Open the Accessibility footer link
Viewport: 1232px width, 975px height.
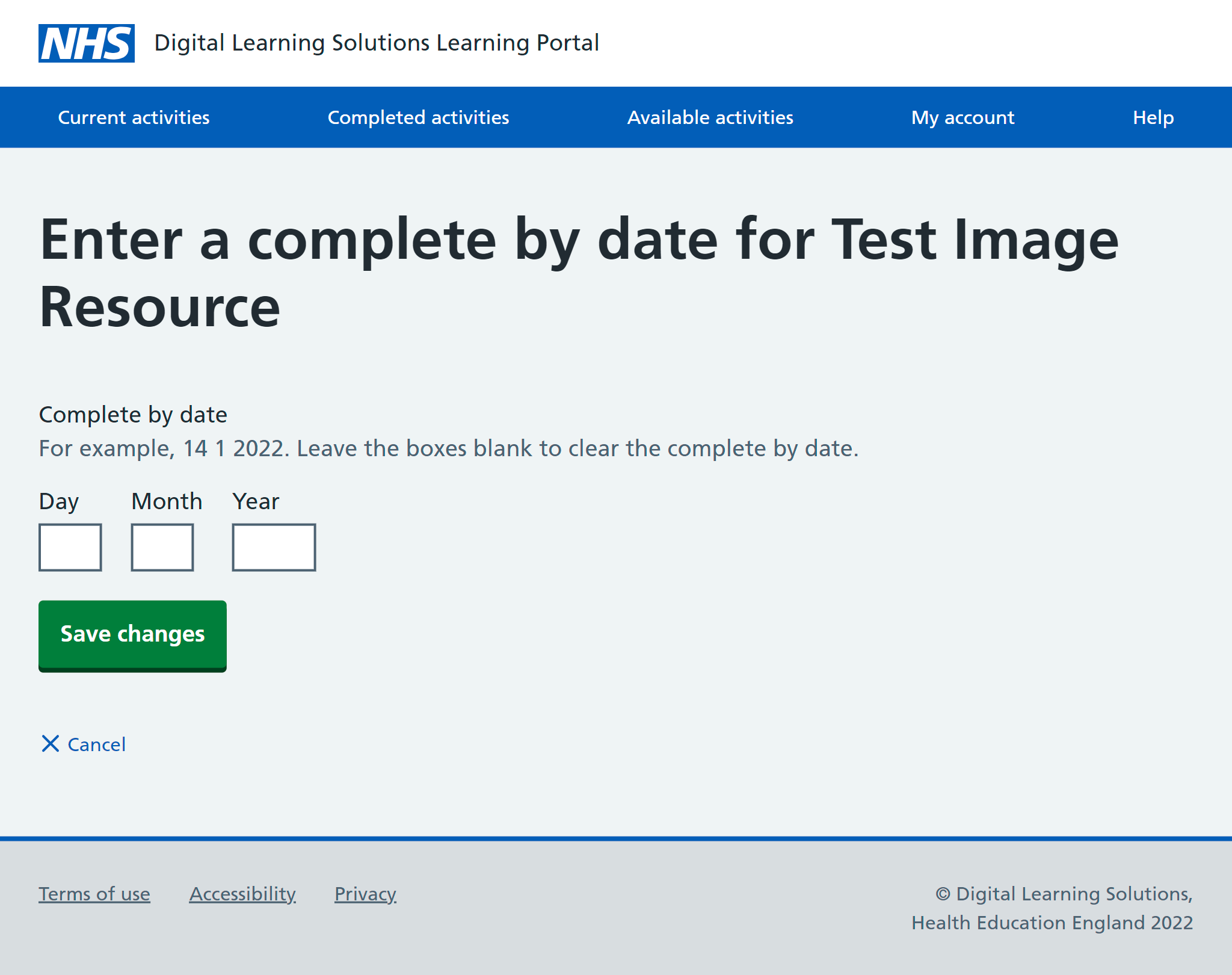(x=242, y=894)
